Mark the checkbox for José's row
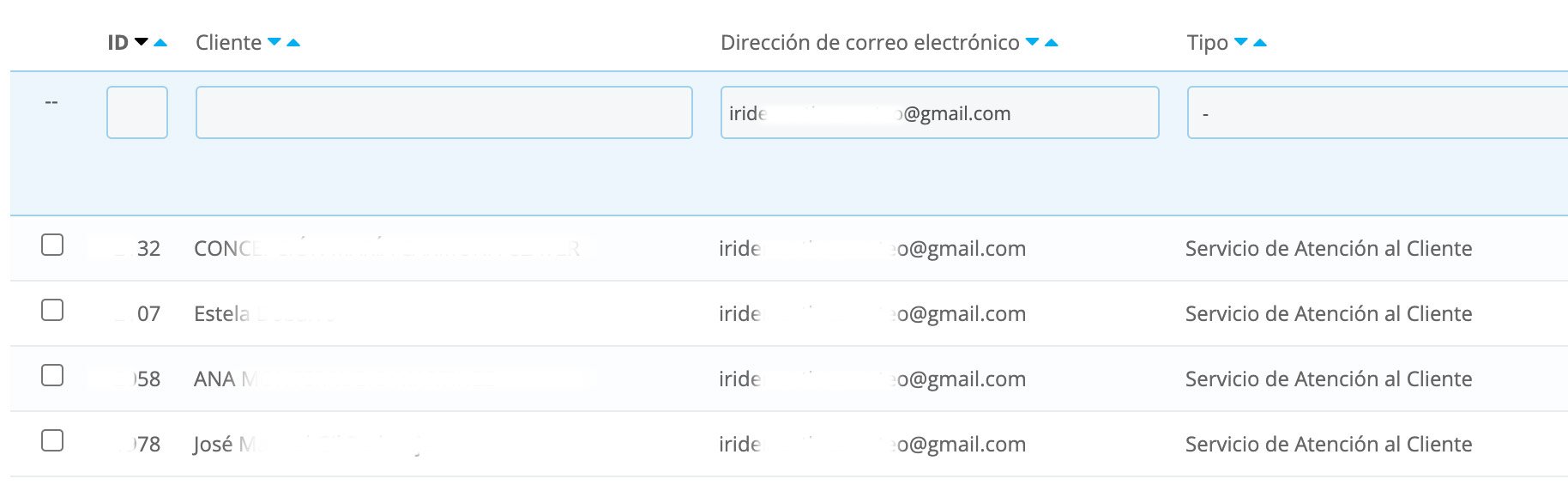The width and height of the screenshot is (1568, 503). pos(52,441)
